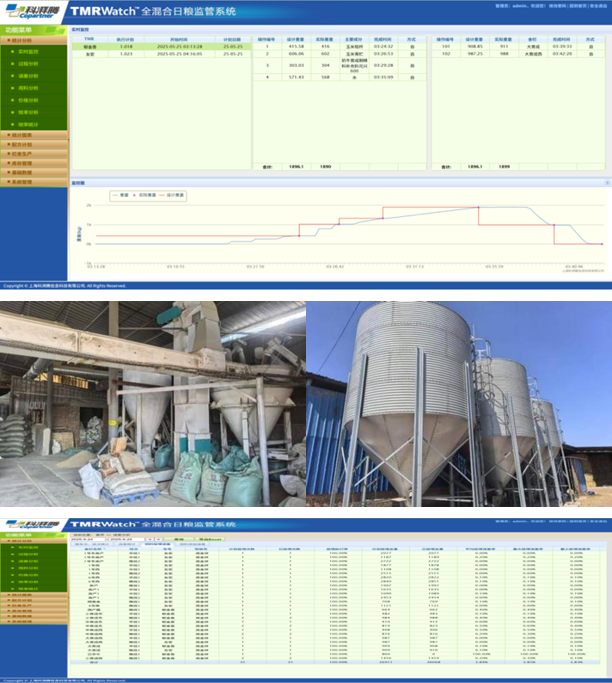This screenshot has width=612, height=683.
Task: Sort by first column header in bottom table
Action: (x=94, y=549)
